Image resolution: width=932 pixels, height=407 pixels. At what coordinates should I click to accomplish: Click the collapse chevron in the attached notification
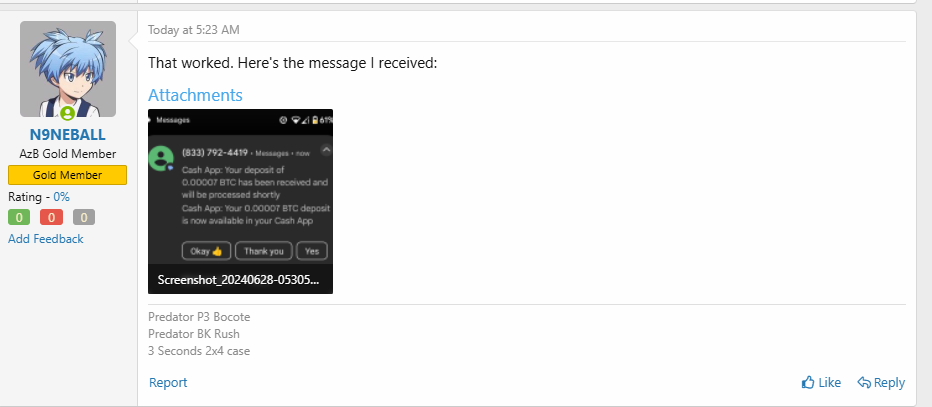coord(326,150)
